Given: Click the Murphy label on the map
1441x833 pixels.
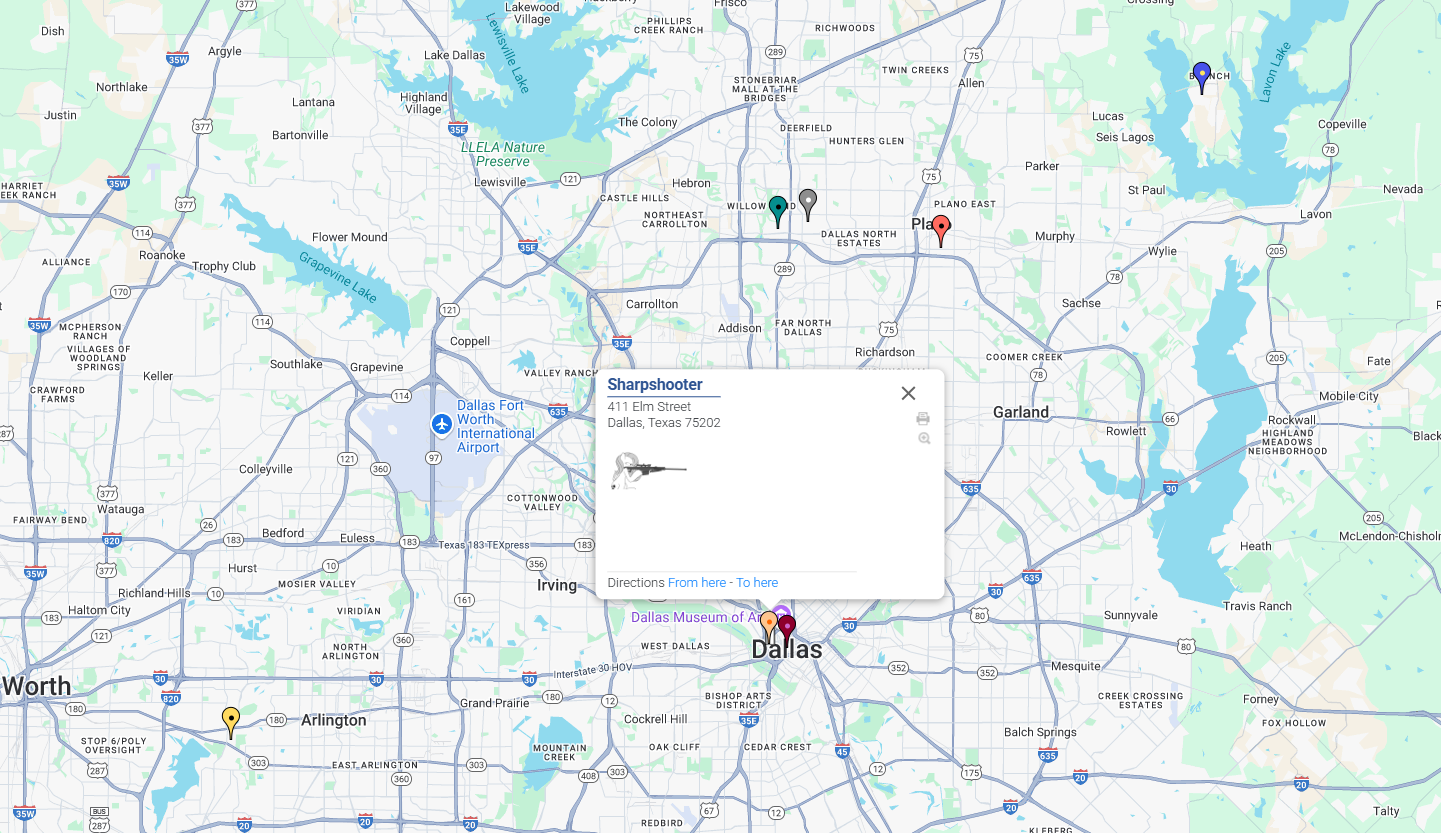Looking at the screenshot, I should [1055, 237].
